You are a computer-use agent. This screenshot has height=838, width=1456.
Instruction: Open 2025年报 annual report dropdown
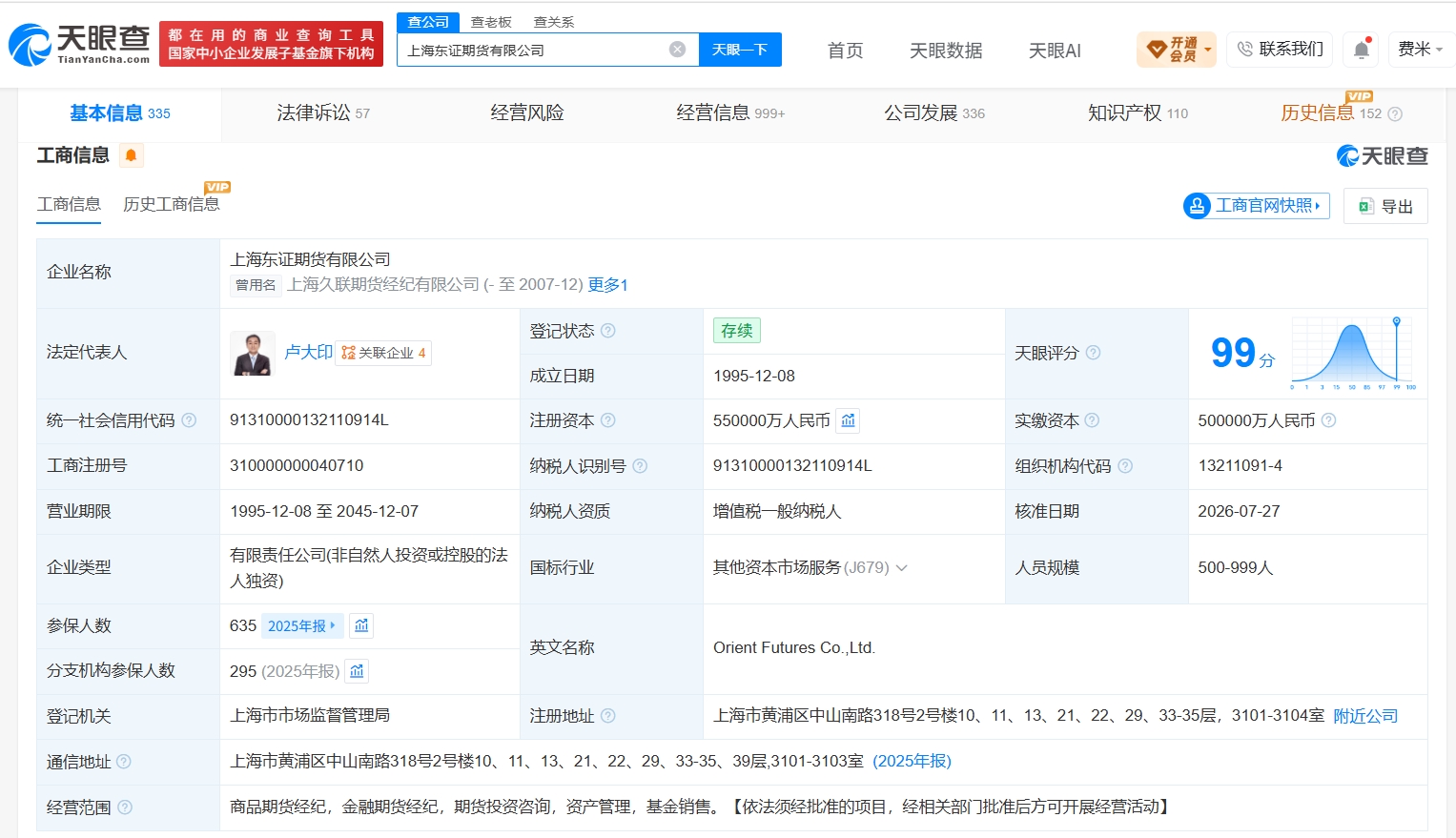tap(301, 625)
